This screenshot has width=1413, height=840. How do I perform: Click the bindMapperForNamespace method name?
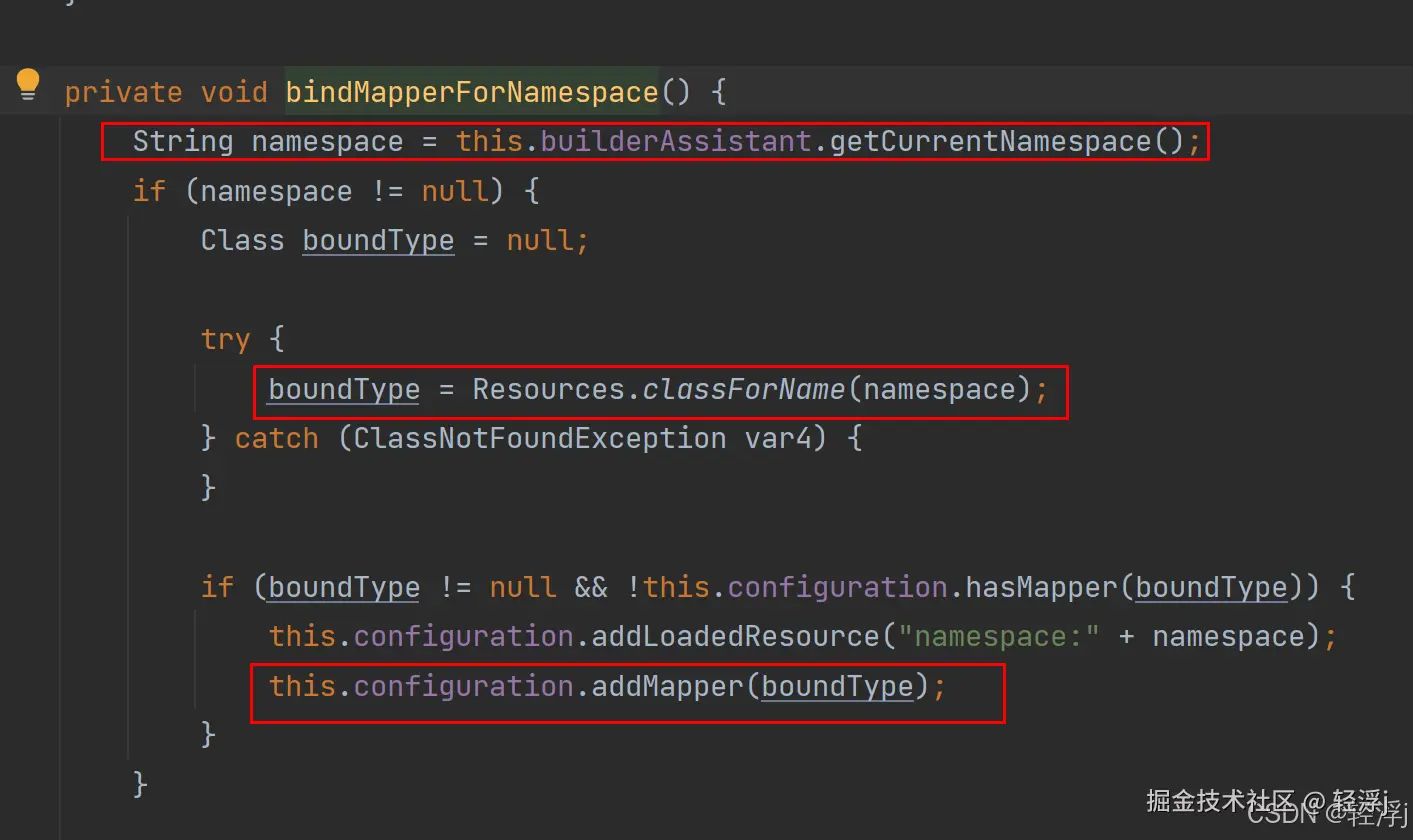click(x=472, y=93)
